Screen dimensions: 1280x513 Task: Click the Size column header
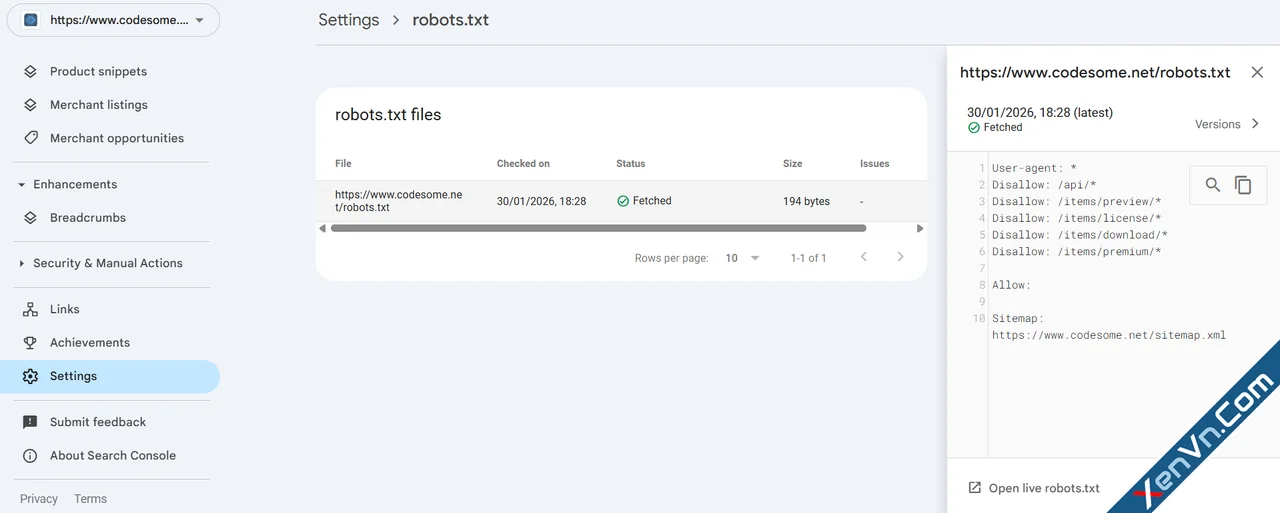[792, 164]
